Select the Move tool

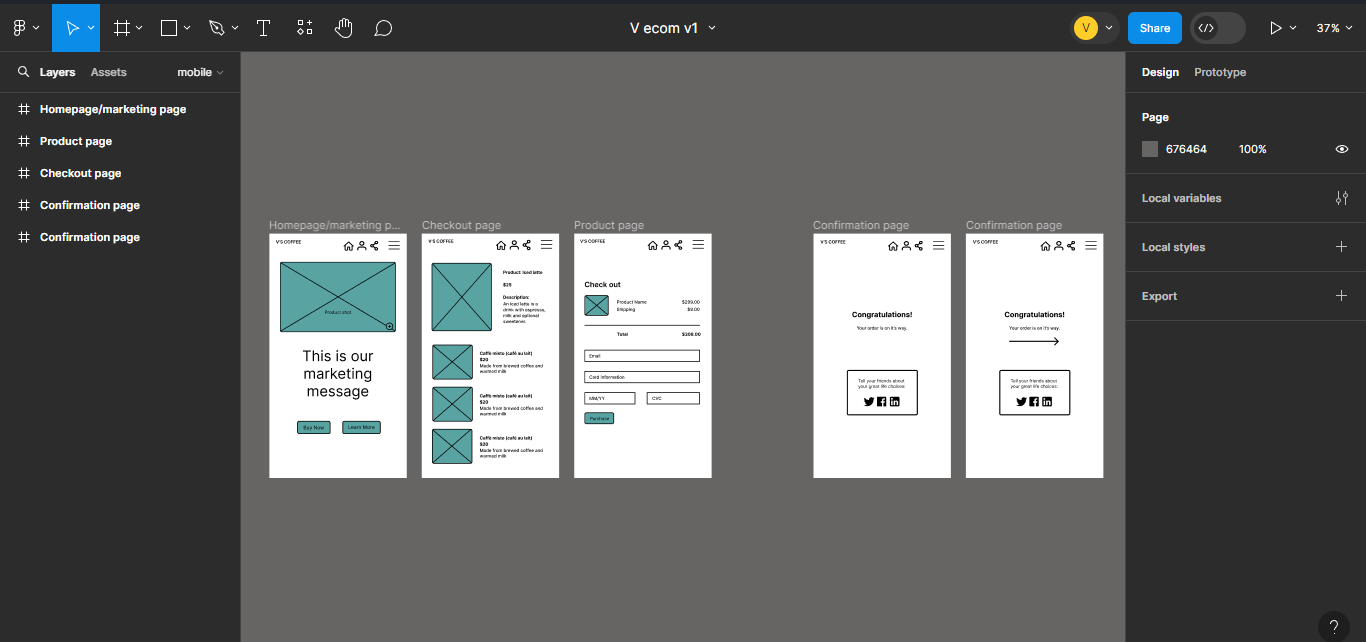tap(72, 28)
